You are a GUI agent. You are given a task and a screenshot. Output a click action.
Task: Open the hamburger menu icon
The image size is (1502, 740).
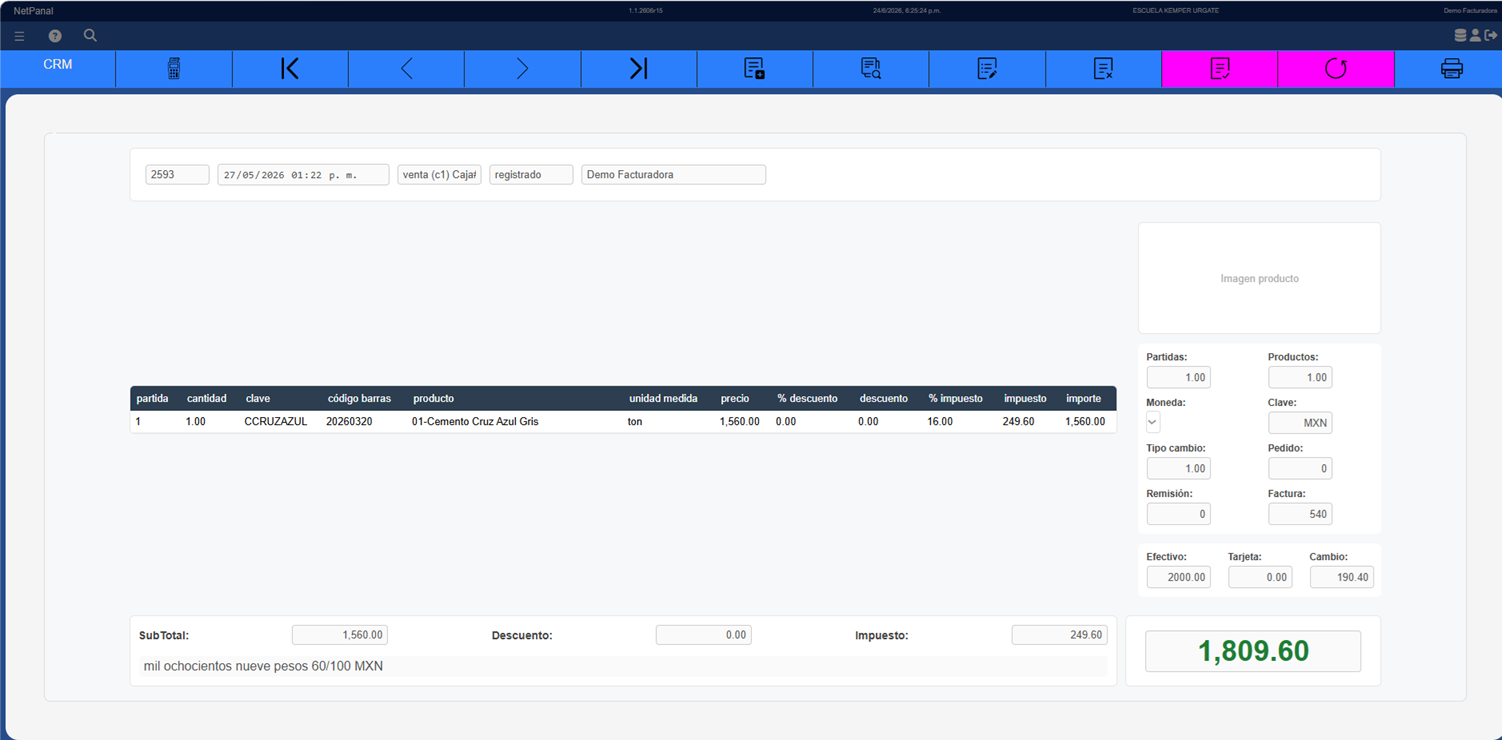[x=19, y=36]
